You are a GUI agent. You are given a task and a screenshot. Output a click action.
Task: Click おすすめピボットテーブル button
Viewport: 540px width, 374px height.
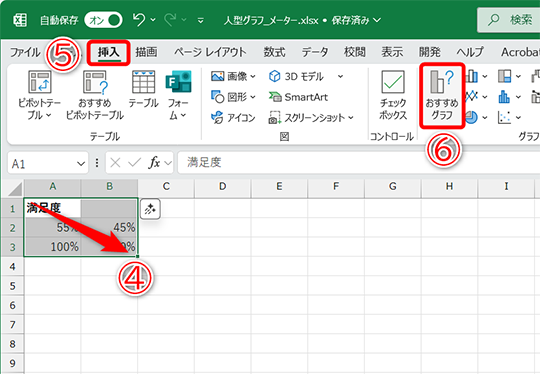(95, 95)
